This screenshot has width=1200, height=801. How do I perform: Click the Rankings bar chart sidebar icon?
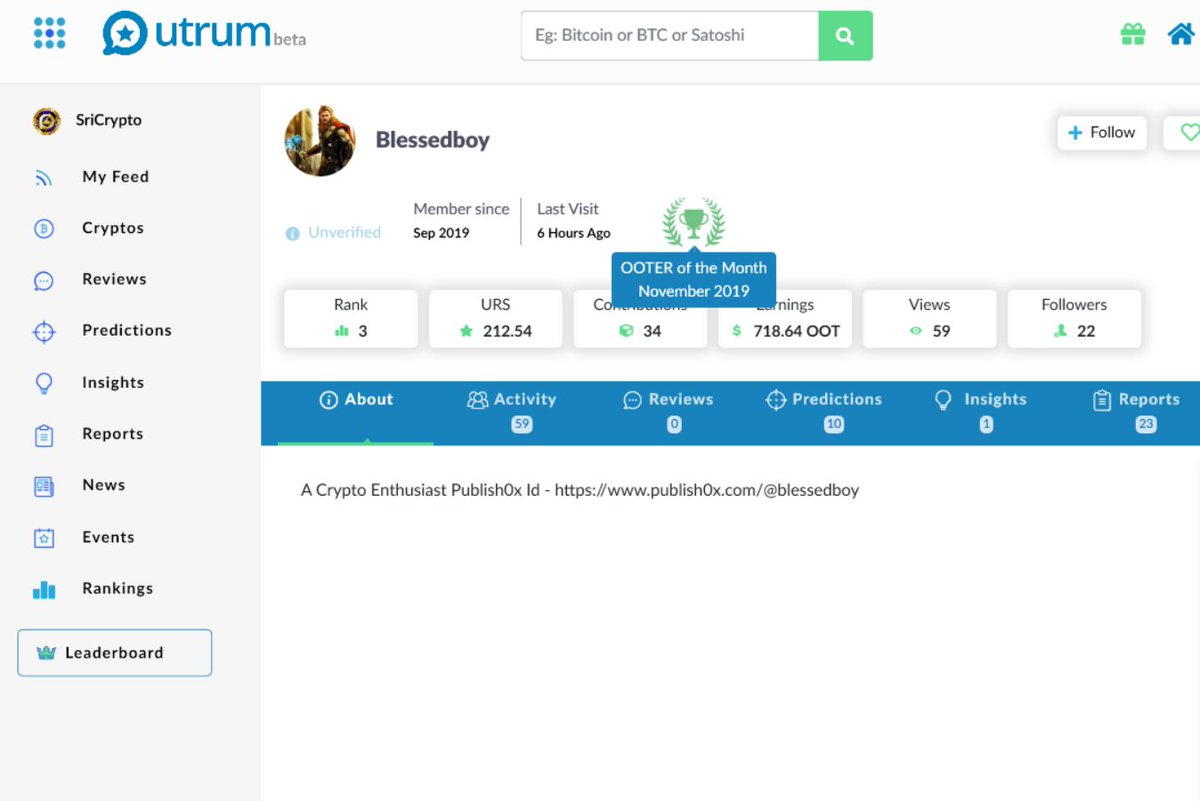[x=44, y=589]
